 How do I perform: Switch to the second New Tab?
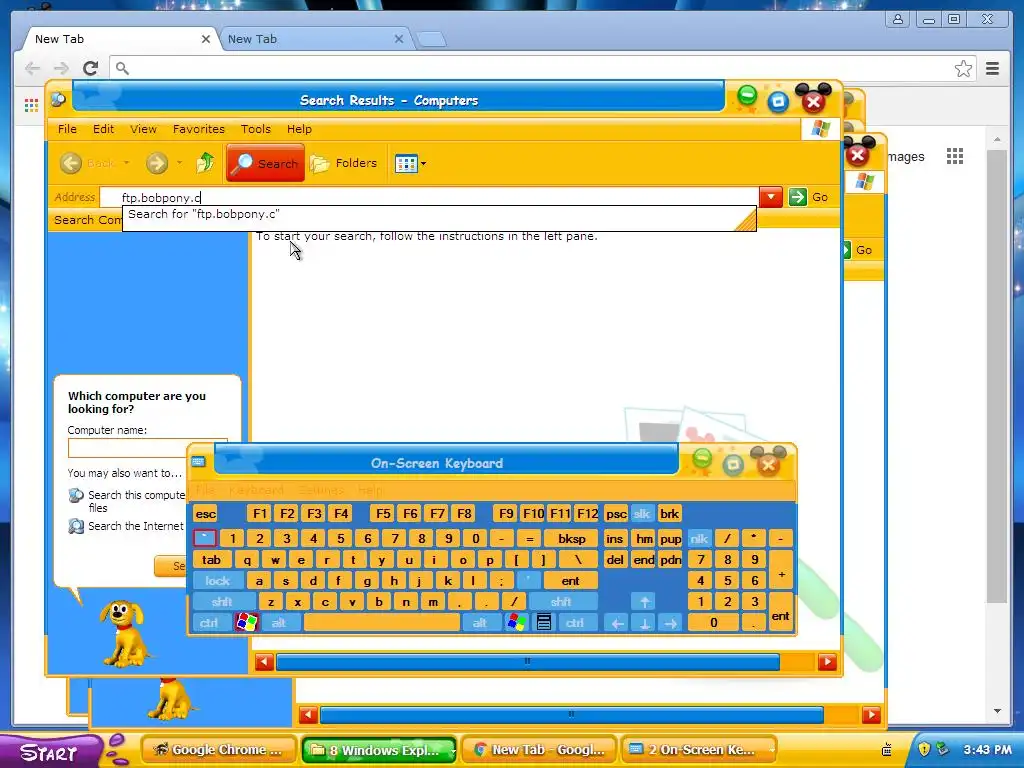[313, 39]
